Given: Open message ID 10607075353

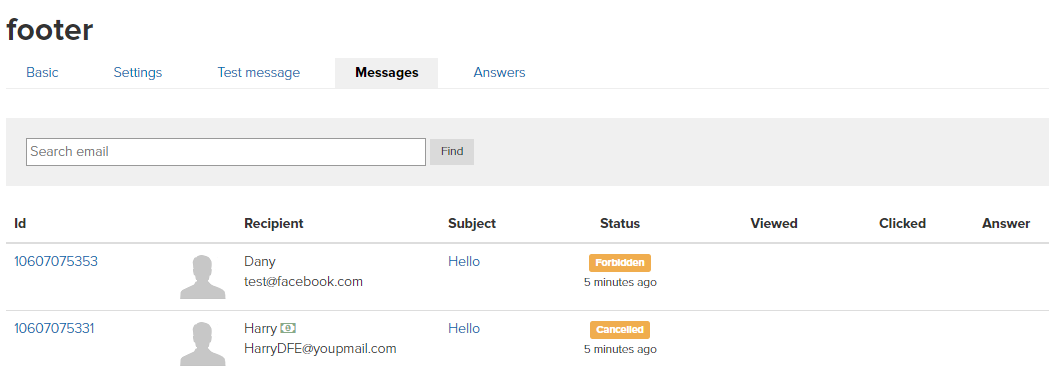Looking at the screenshot, I should (x=56, y=261).
